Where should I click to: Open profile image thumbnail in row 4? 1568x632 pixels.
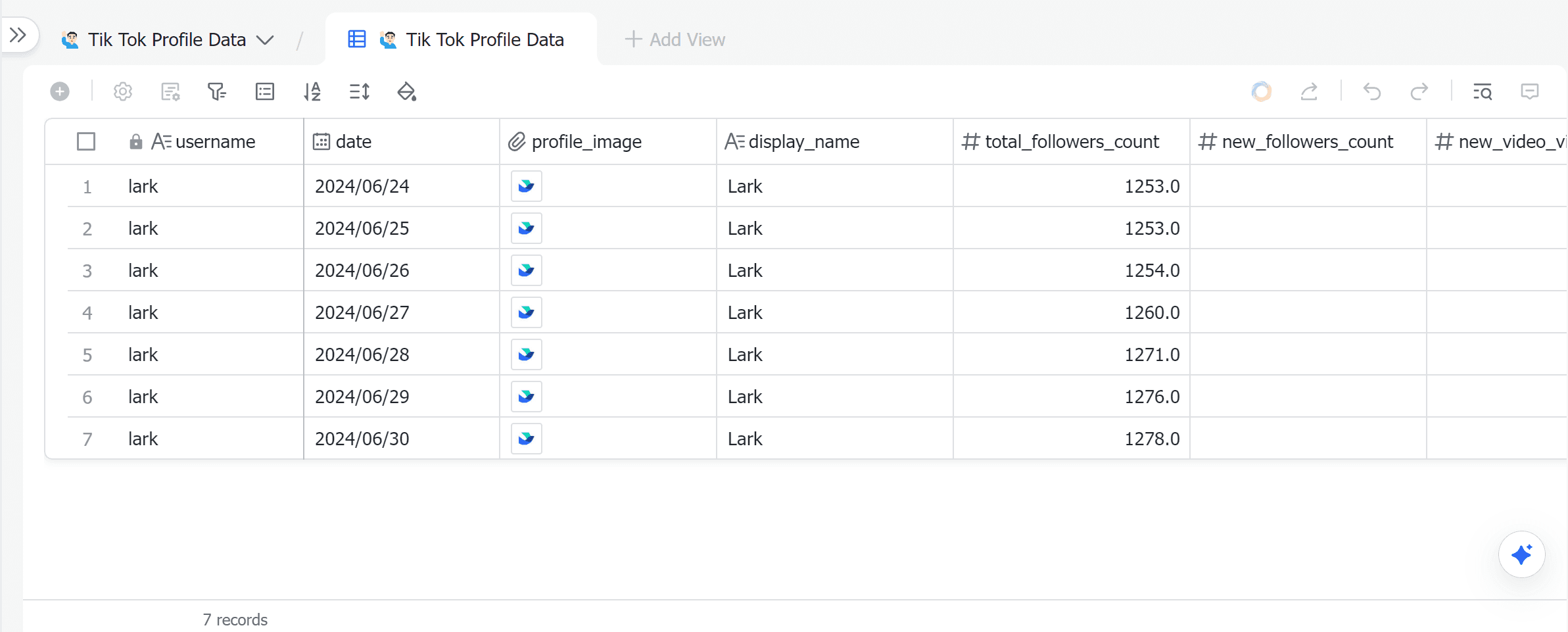(527, 312)
